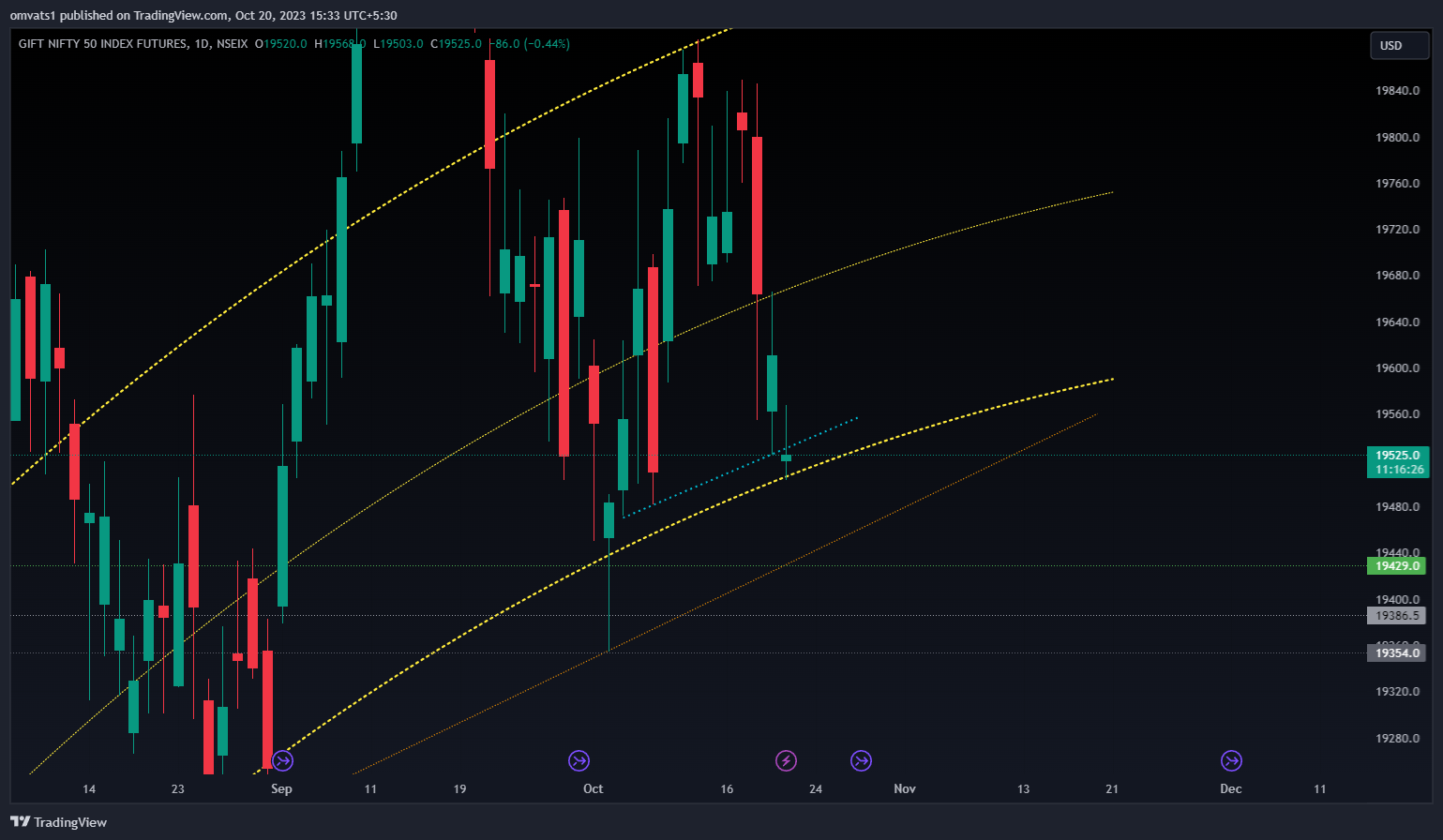
Task: Click the 19720.0 price scale value
Action: [x=1397, y=230]
